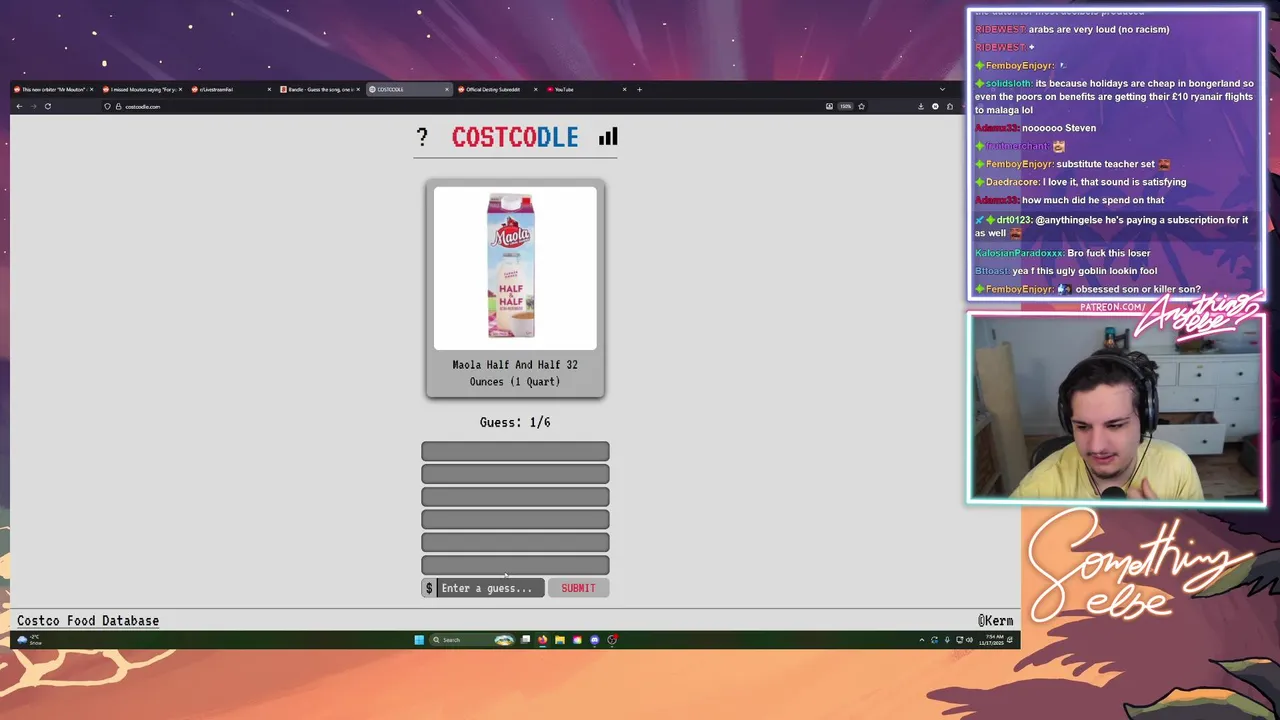This screenshot has width=1280, height=720.
Task: Submit the price guess
Action: point(578,588)
